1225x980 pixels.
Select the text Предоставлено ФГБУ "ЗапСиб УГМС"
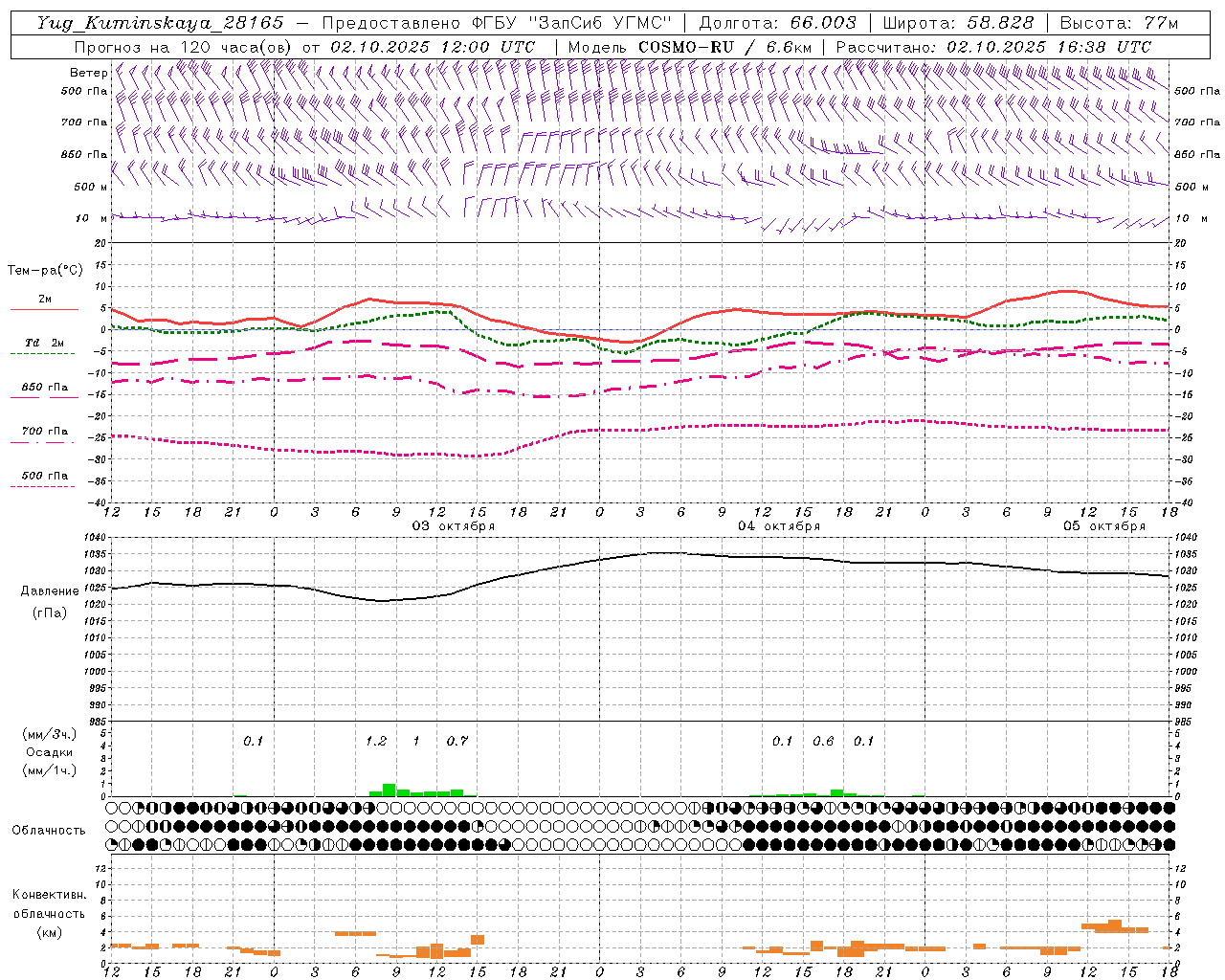pyautogui.click(x=497, y=23)
